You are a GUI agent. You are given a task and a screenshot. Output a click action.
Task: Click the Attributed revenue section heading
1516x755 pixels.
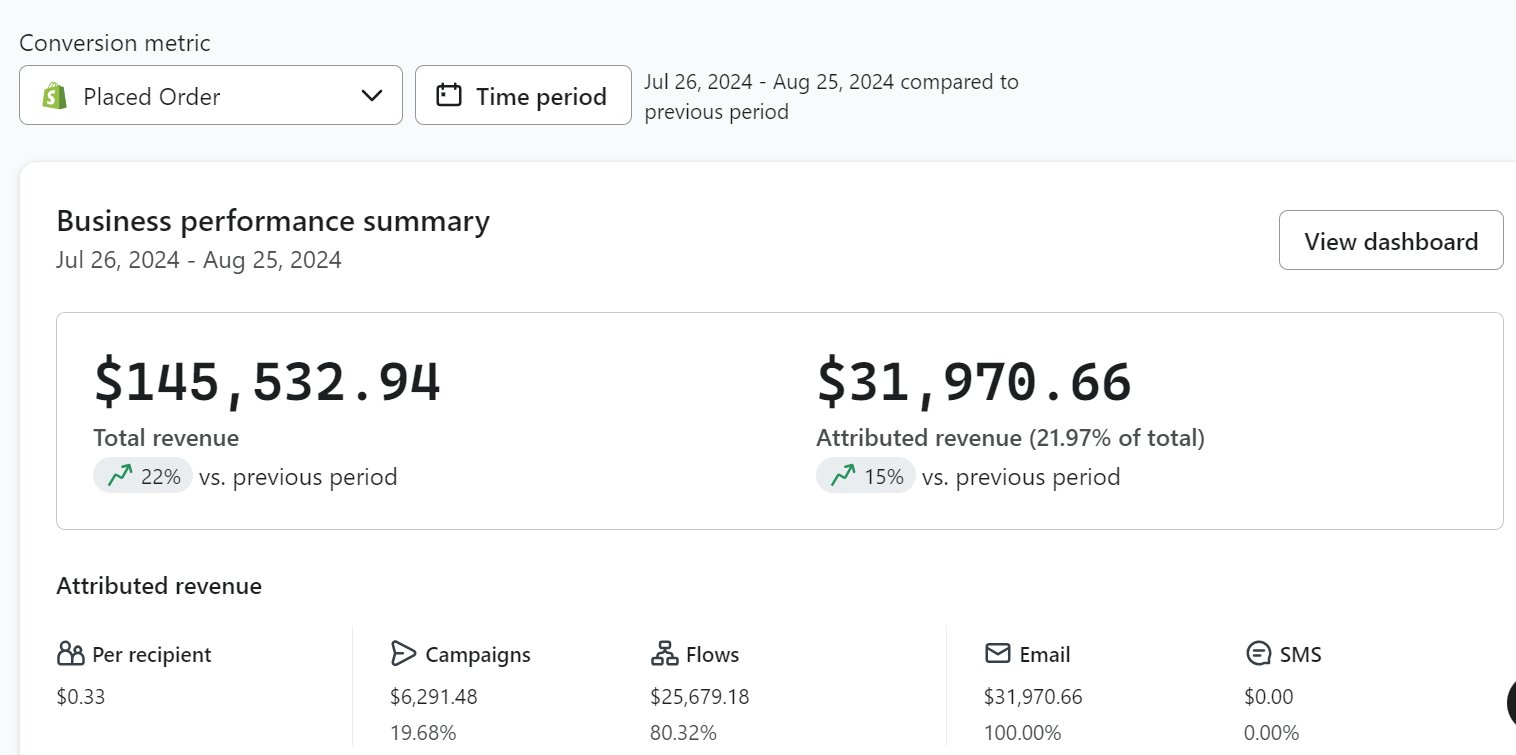click(159, 586)
